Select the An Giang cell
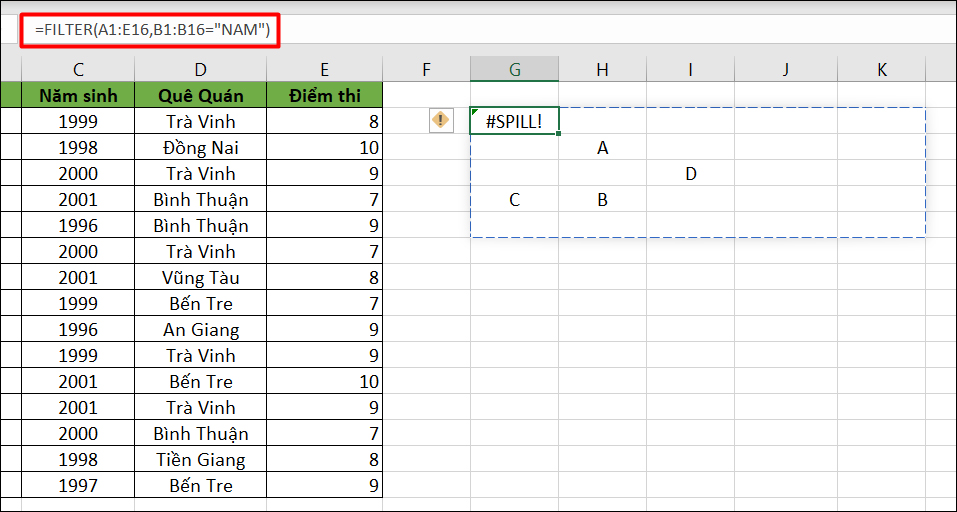957x512 pixels. tap(201, 330)
